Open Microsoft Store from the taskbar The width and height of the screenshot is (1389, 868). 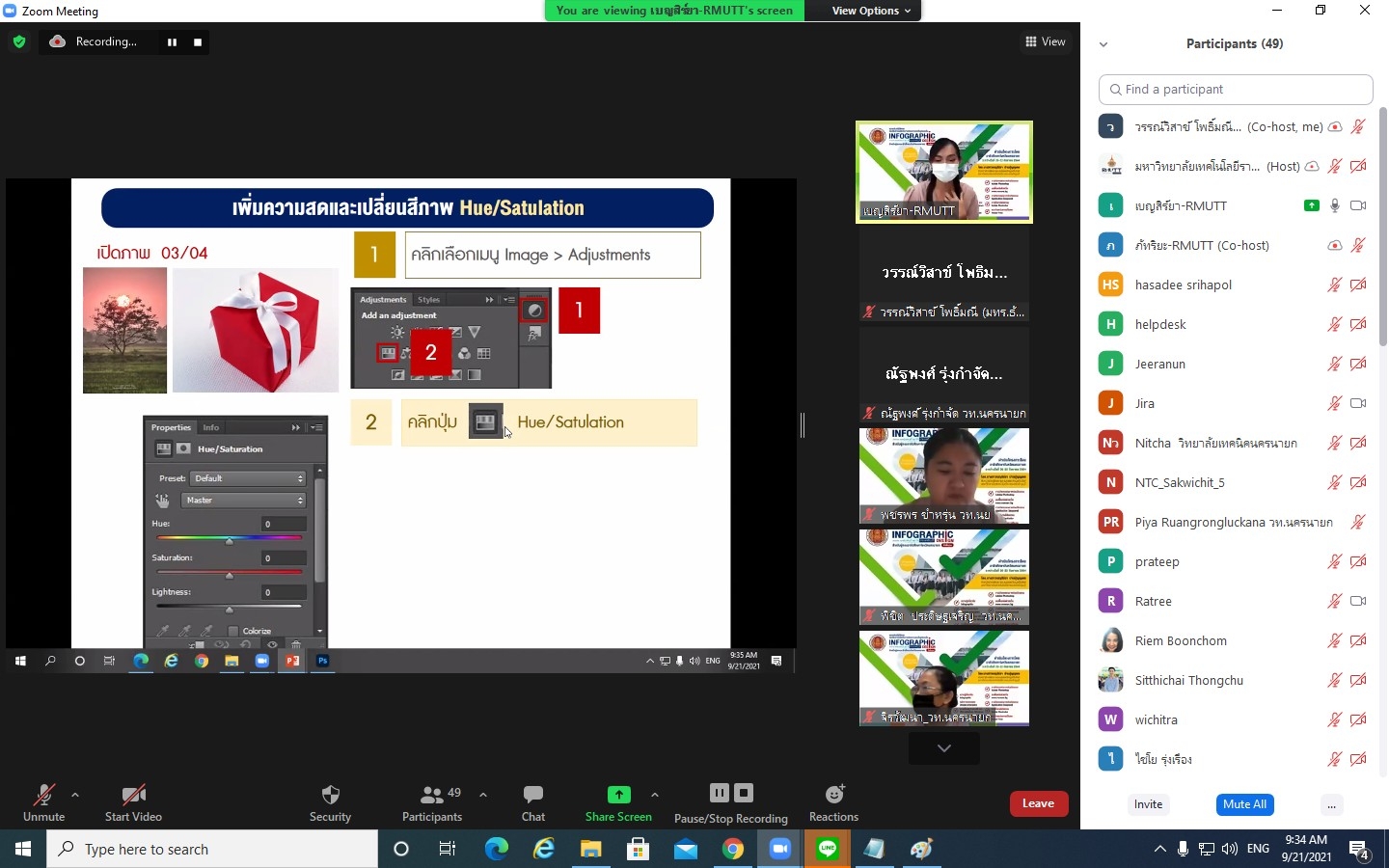tap(638, 849)
